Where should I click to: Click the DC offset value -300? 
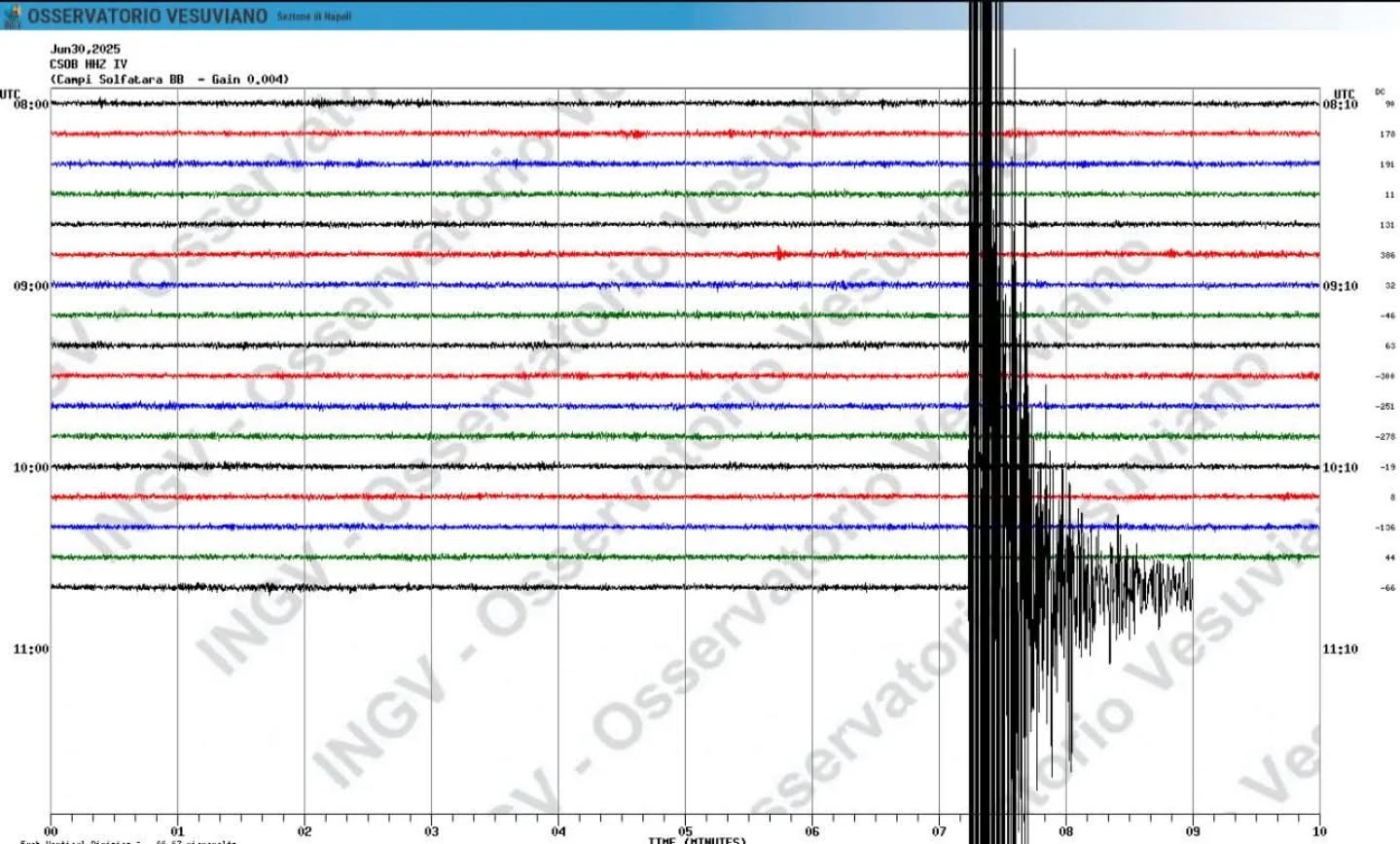click(1385, 376)
